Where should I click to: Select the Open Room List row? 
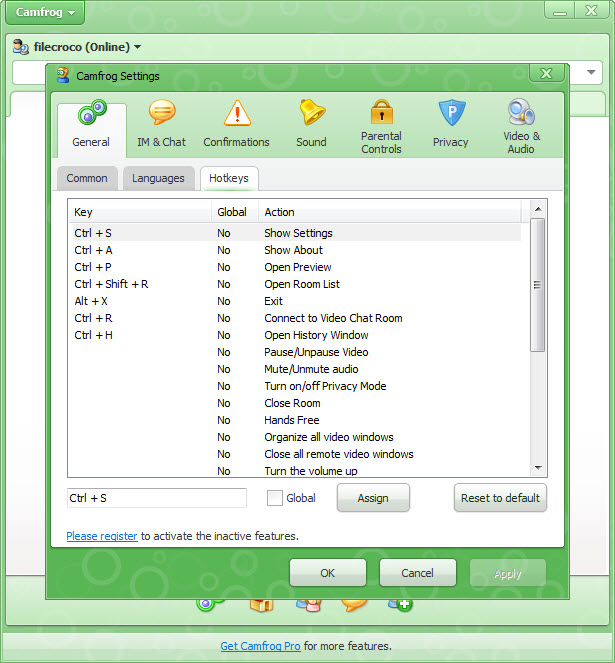295,284
